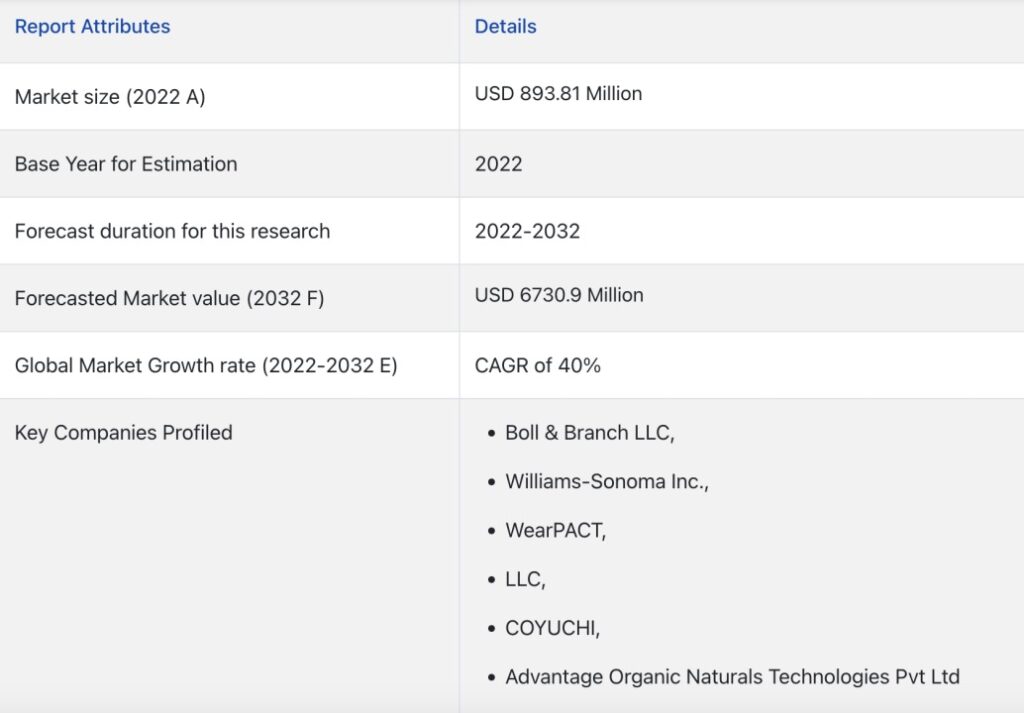Select Forecast duration for this research label
This screenshot has height=713, width=1024.
(172, 231)
